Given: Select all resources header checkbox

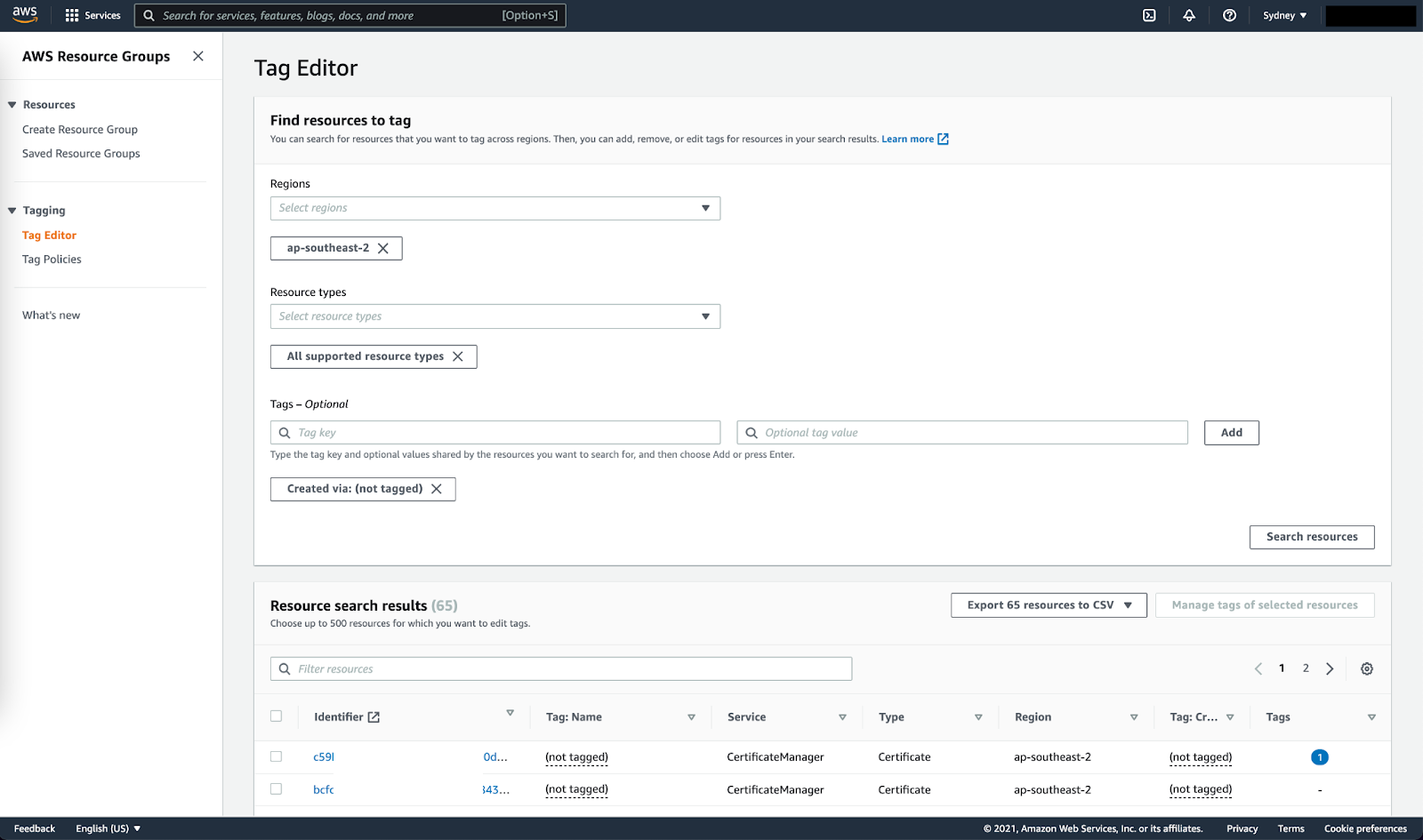Looking at the screenshot, I should point(276,716).
